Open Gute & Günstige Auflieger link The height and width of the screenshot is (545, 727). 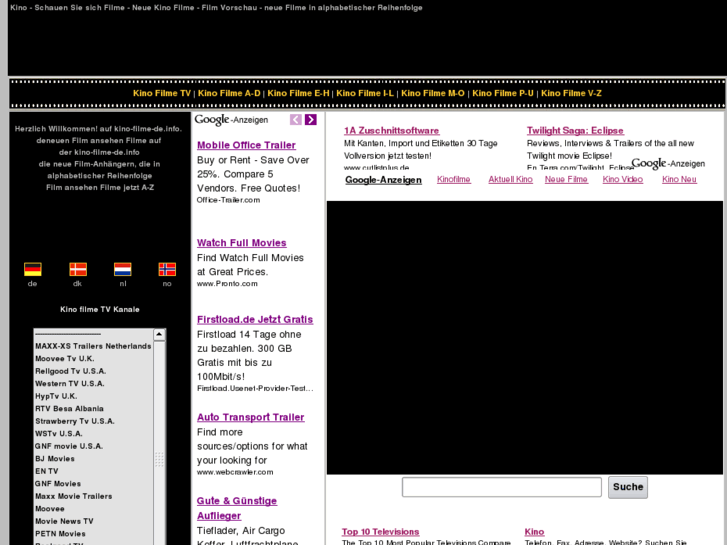237,508
